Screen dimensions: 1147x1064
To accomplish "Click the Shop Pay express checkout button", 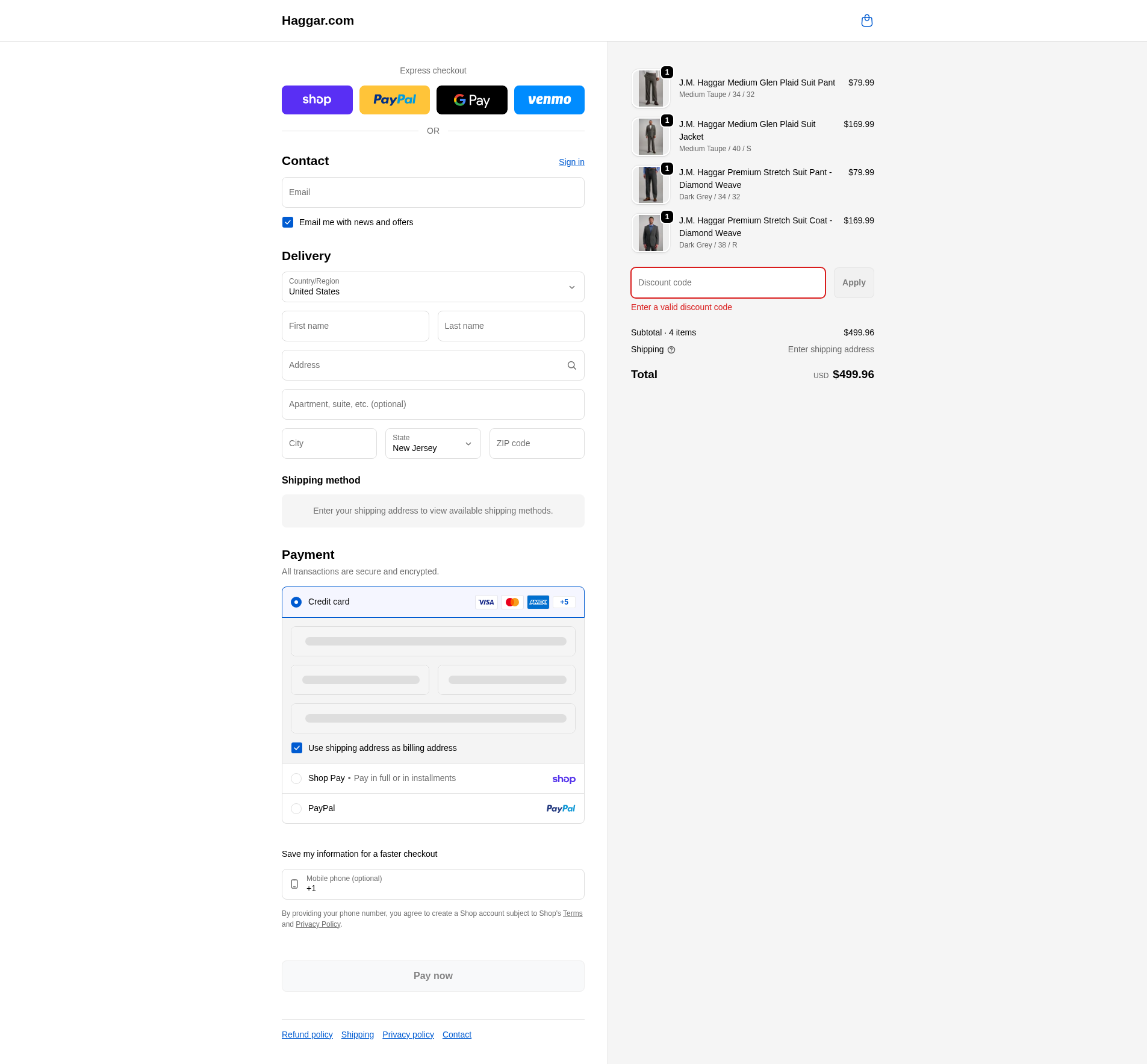I will click(x=317, y=100).
